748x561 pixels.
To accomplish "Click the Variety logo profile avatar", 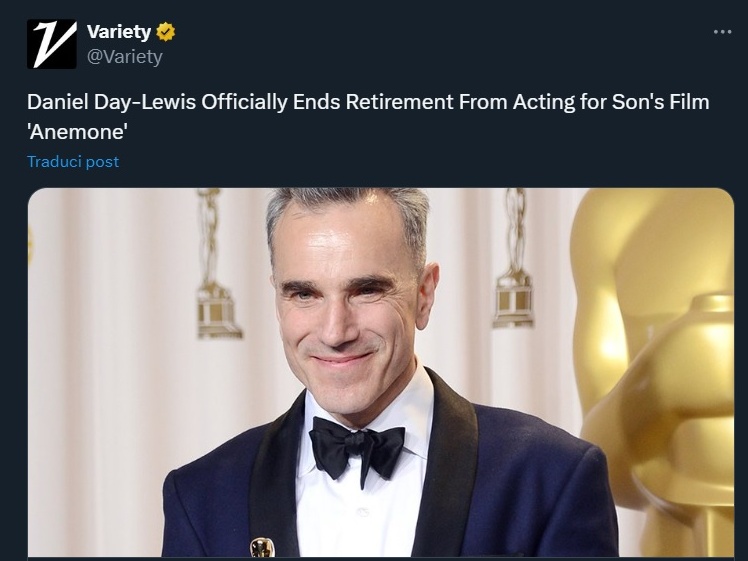I will click(52, 44).
